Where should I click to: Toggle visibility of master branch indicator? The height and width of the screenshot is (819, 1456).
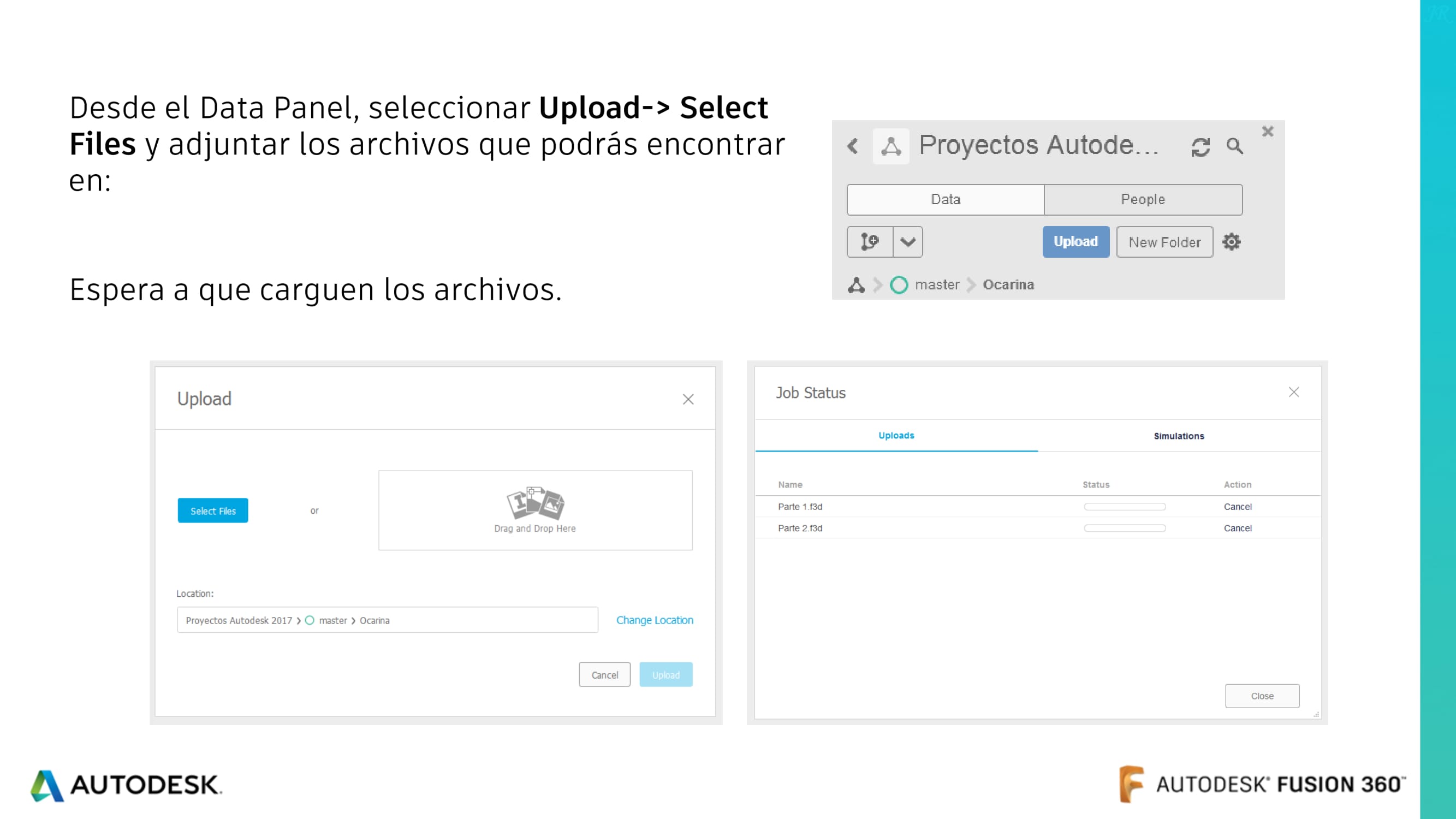899,285
